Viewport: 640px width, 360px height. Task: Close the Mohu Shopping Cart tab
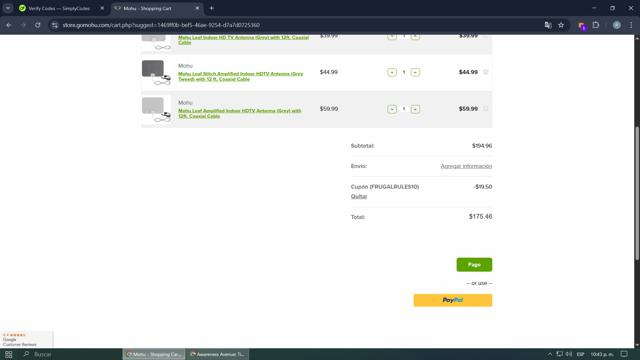pos(197,8)
